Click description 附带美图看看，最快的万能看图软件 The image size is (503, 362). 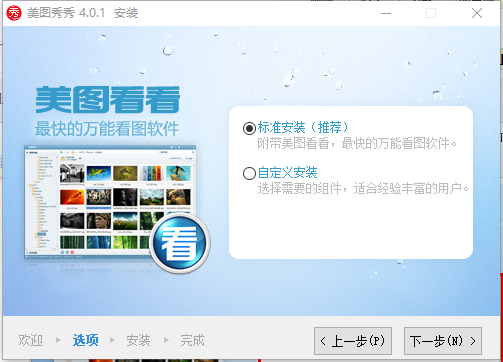click(357, 144)
